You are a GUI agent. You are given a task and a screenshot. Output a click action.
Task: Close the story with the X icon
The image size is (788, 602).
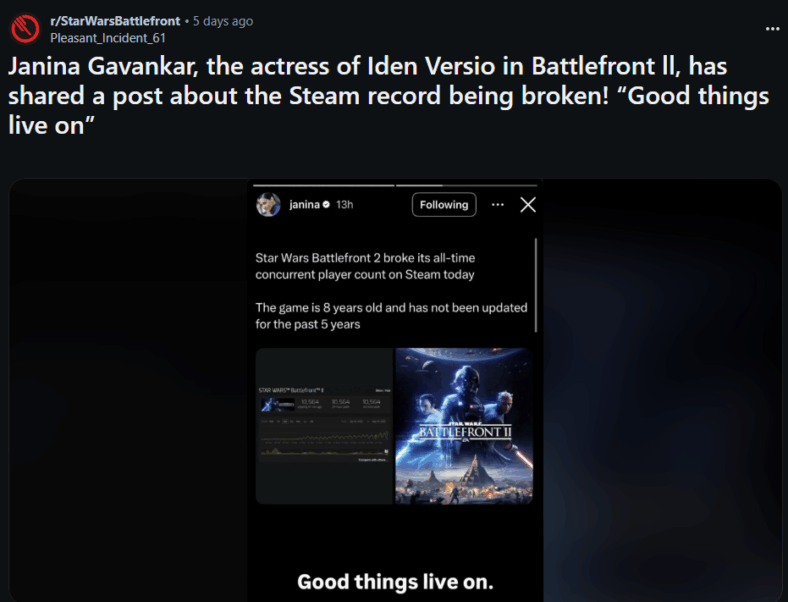pyautogui.click(x=528, y=205)
